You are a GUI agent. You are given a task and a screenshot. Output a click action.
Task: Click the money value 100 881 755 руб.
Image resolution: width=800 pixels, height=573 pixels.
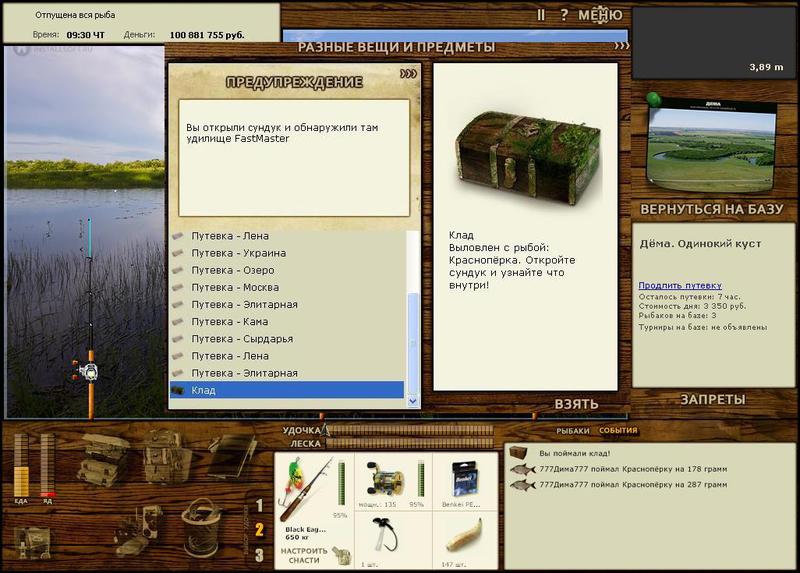coord(207,35)
